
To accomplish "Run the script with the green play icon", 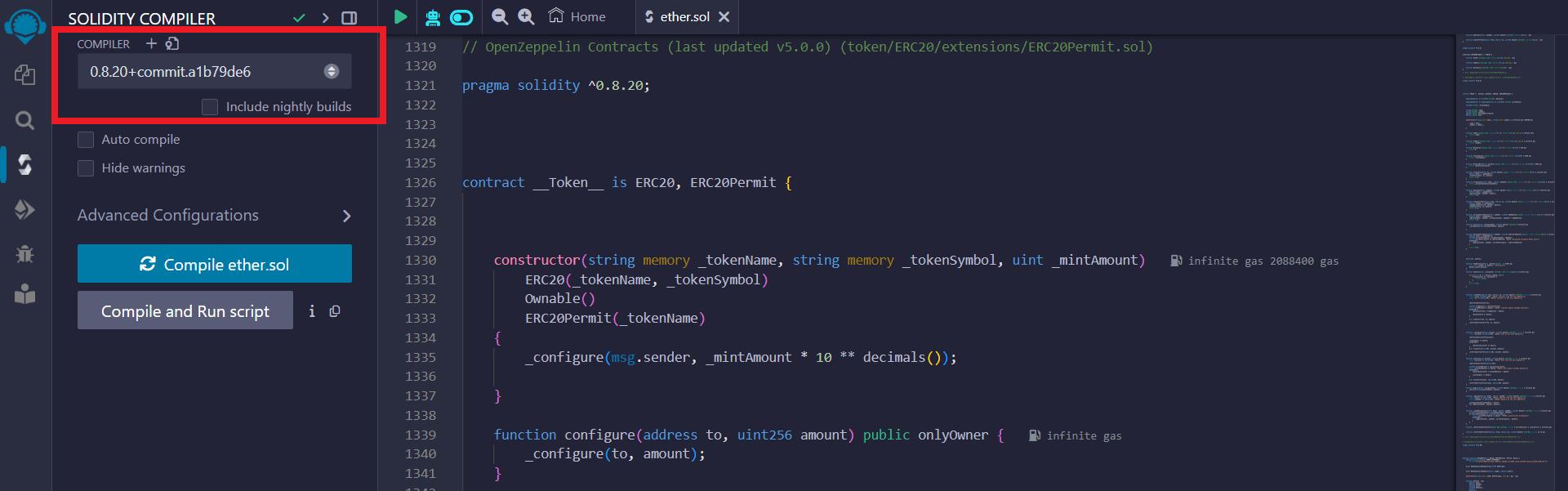I will [400, 16].
